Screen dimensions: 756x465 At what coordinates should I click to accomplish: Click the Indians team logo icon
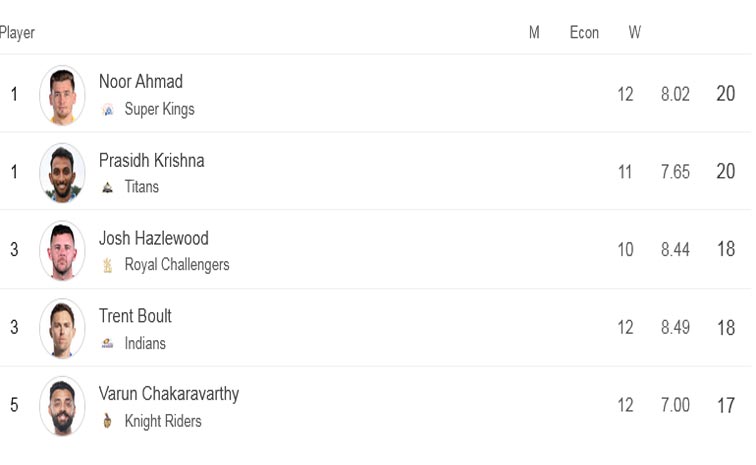[108, 343]
